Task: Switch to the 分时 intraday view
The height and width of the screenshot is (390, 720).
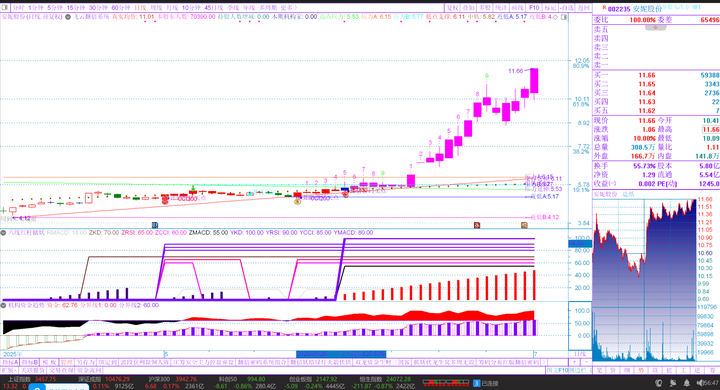Action: [x=18, y=8]
